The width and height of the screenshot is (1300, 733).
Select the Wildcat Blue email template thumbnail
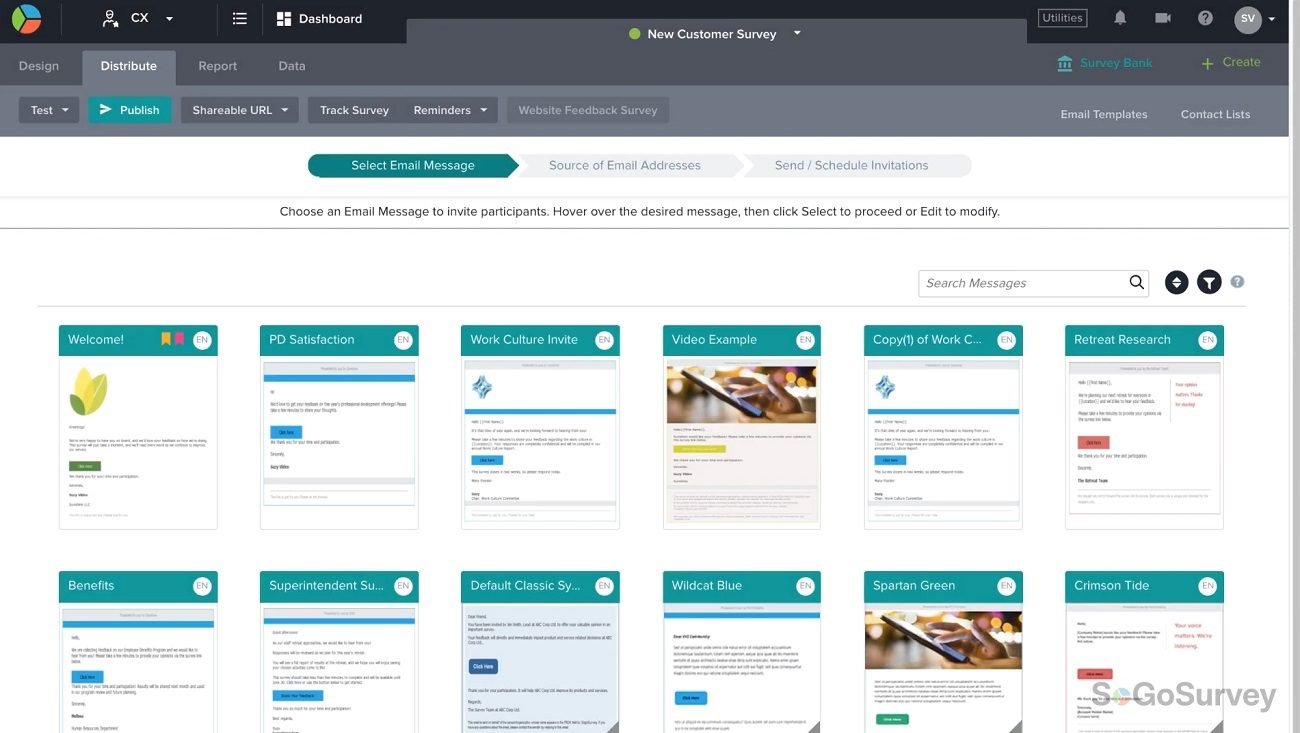click(741, 650)
